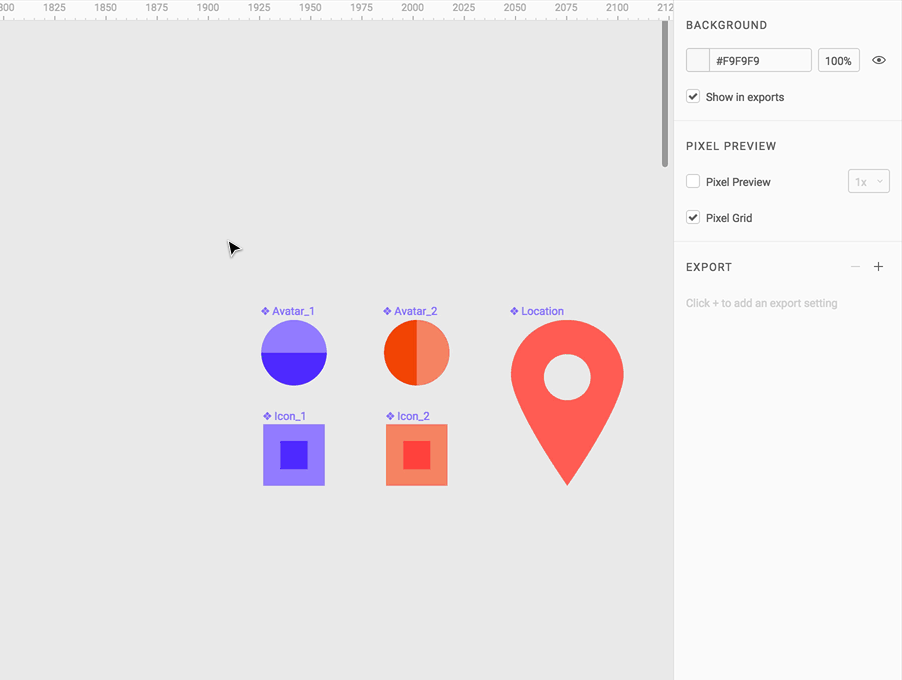902x680 pixels.
Task: Click the vertical canvas scrollbar
Action: coord(665,94)
